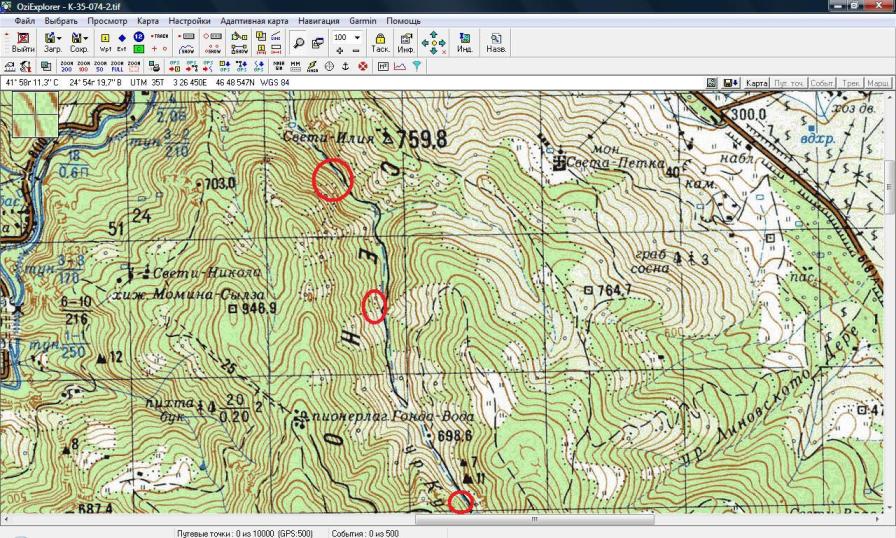Click the Назв. name search icon
The height and width of the screenshot is (538, 896).
pyautogui.click(x=495, y=42)
